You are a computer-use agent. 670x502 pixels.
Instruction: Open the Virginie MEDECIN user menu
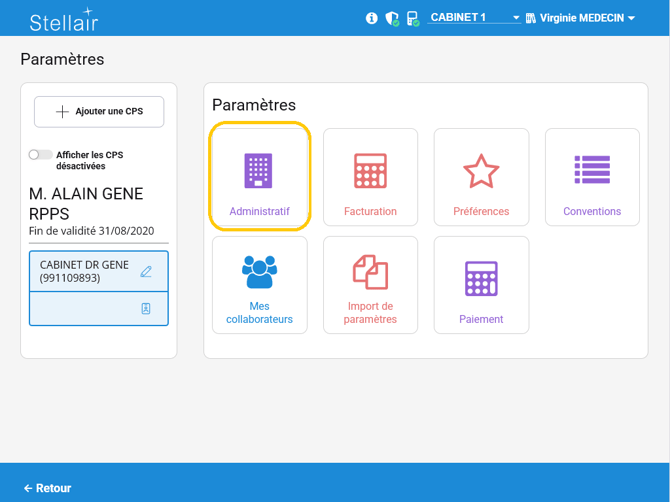(580, 18)
